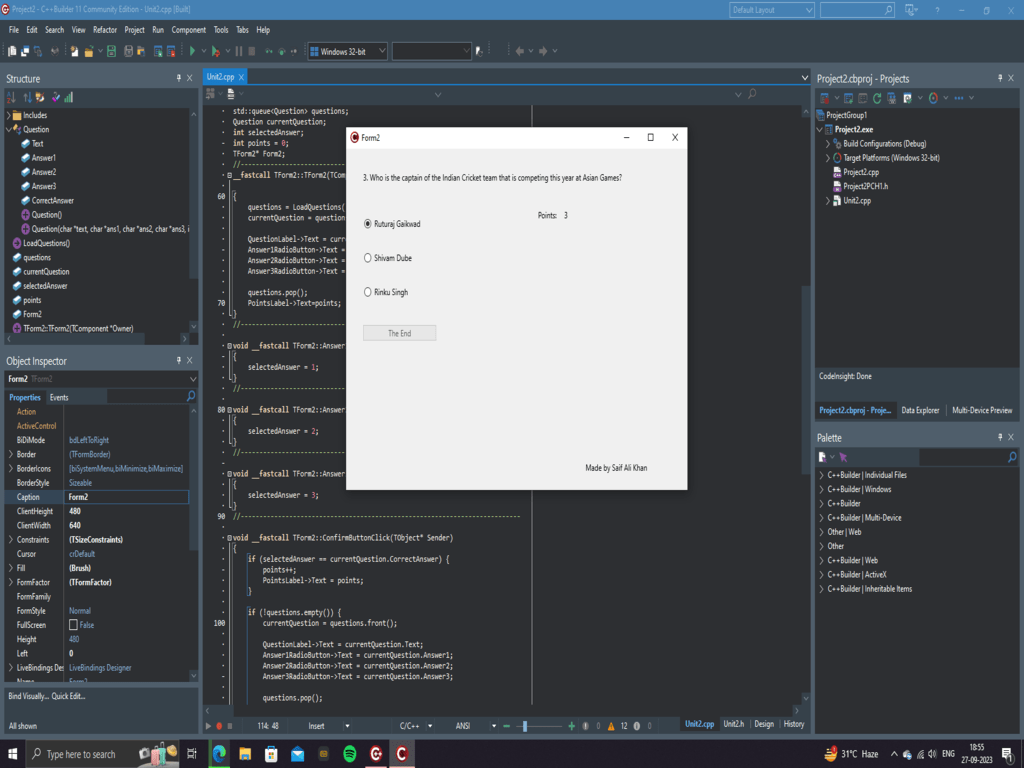The image size is (1024, 768).
Task: Expand Target Platforms (Windows 32-bit) node
Action: pyautogui.click(x=827, y=158)
